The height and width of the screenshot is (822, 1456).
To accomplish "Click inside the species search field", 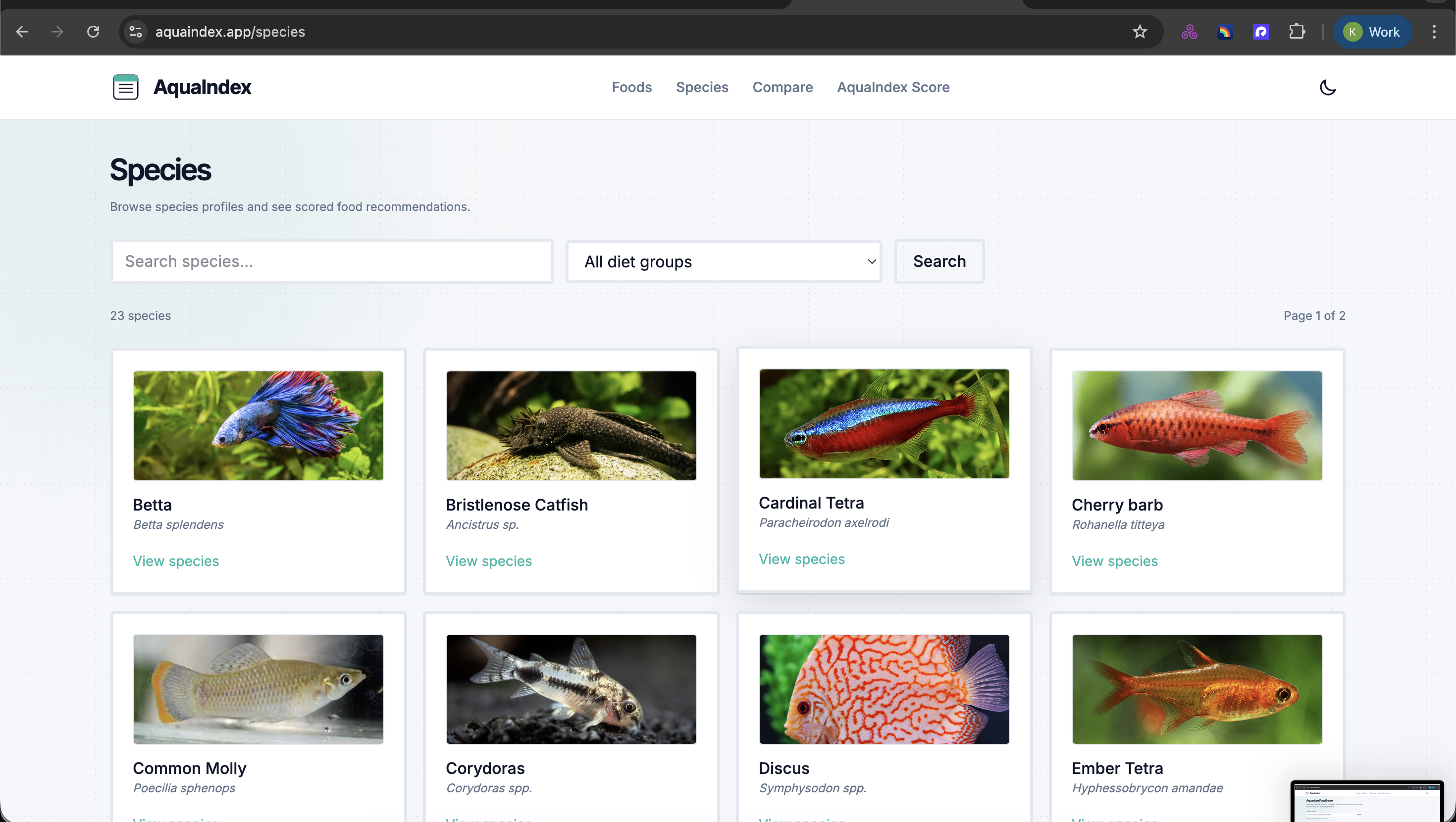I will [332, 261].
